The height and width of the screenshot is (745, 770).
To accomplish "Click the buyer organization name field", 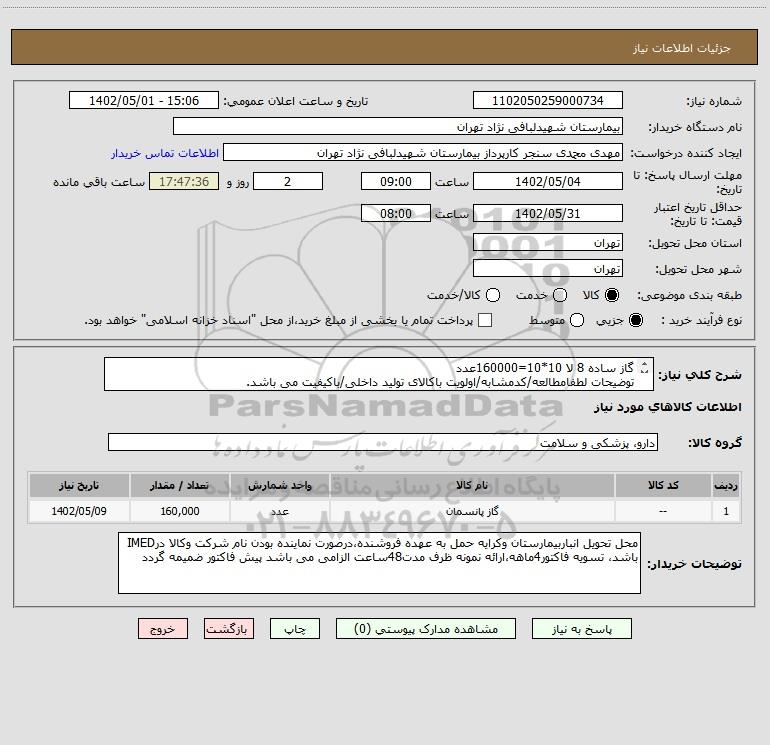I will [398, 126].
